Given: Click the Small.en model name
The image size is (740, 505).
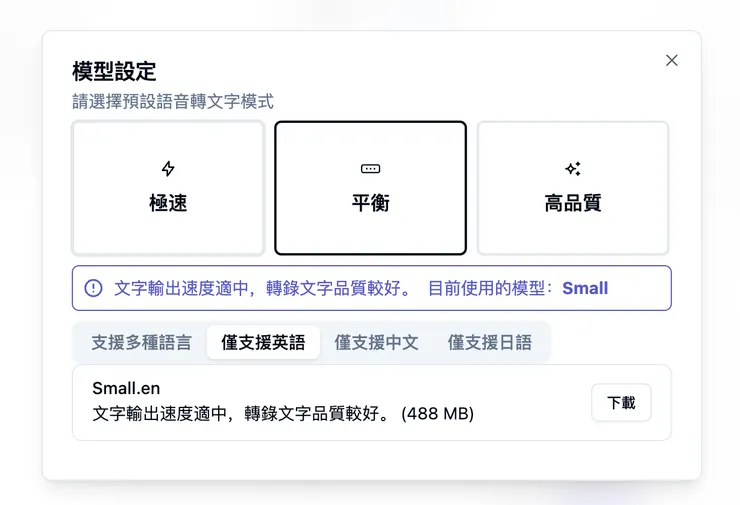Looking at the screenshot, I should [126, 388].
